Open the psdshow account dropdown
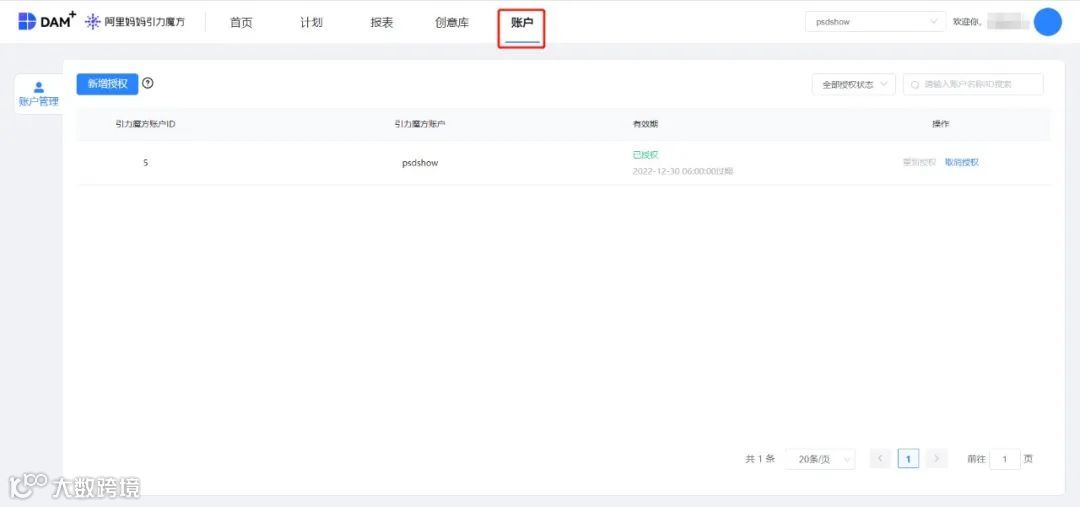Image resolution: width=1080 pixels, height=507 pixels. pos(875,22)
